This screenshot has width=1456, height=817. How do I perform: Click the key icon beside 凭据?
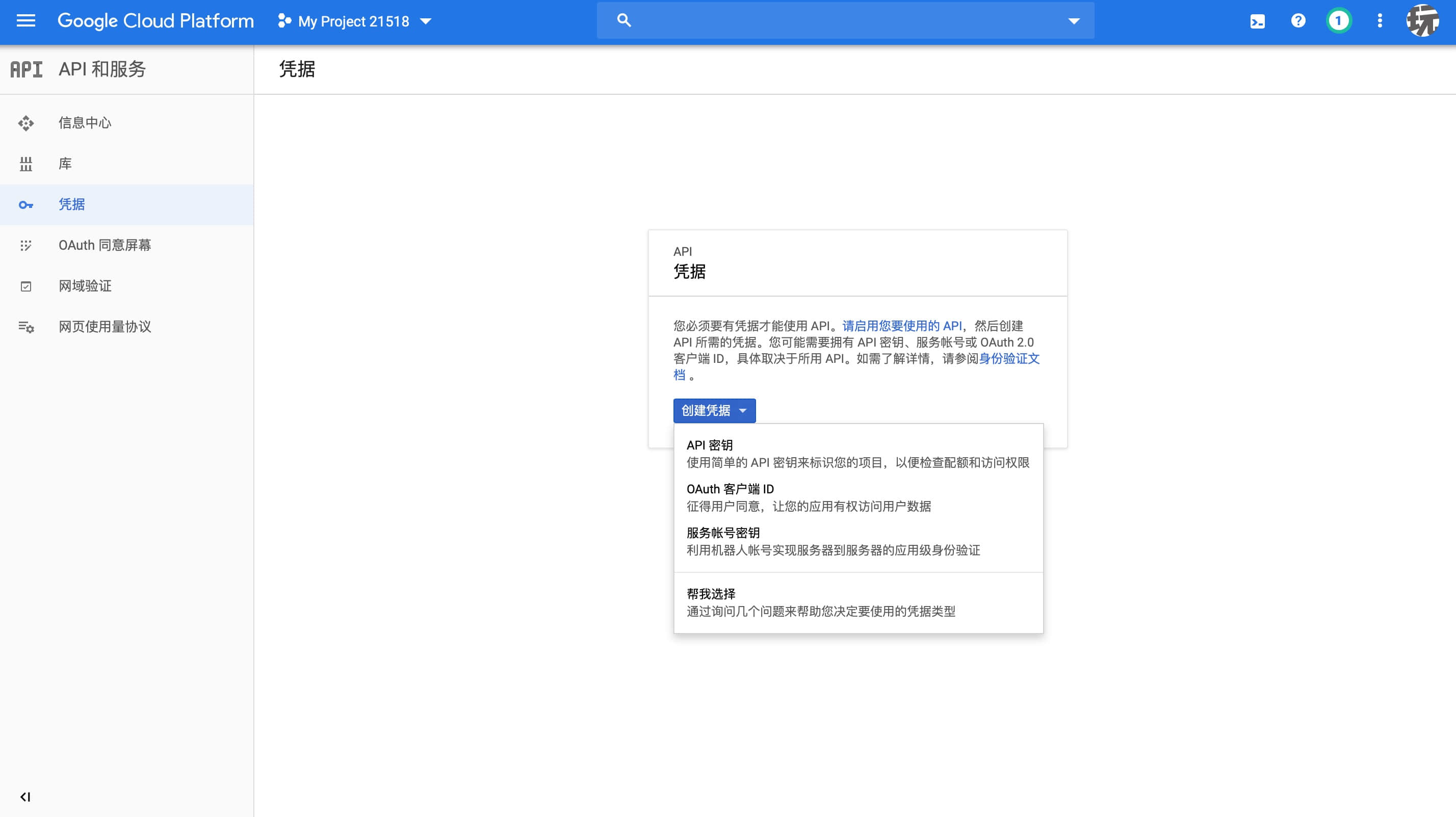(26, 204)
